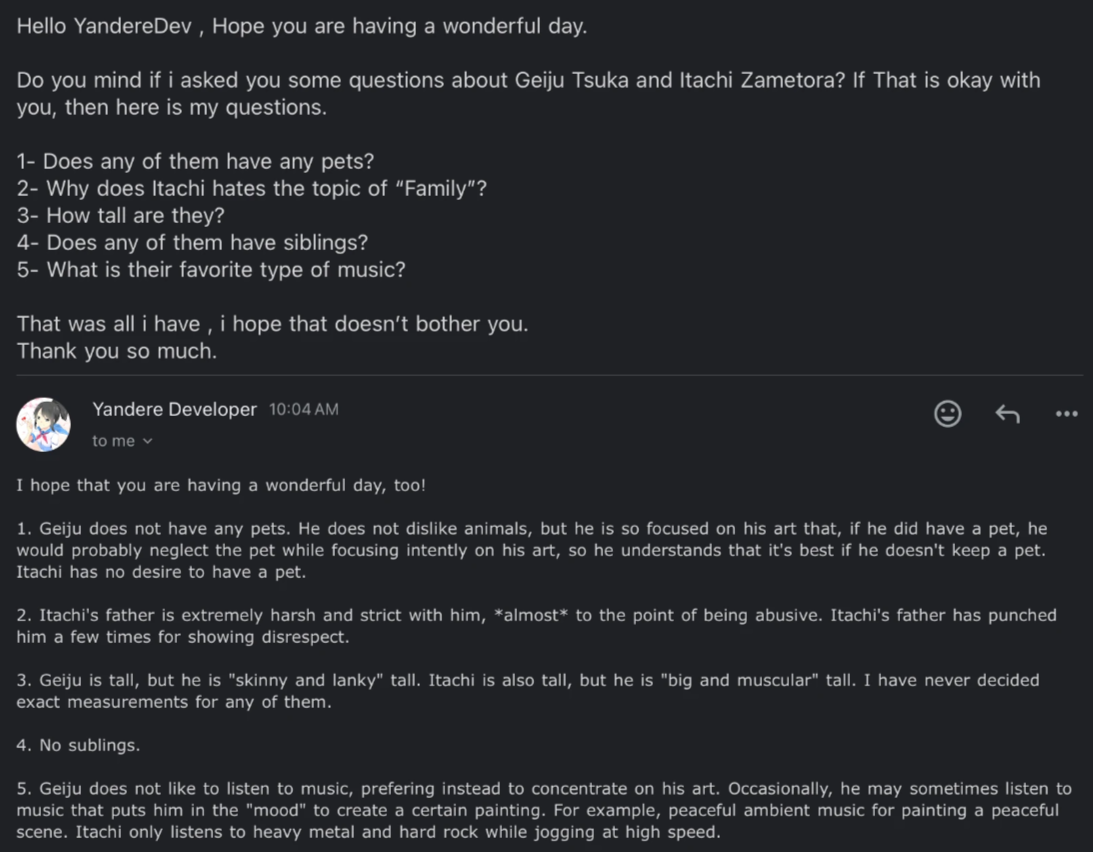
Task: Click the 10:04 AM timestamp
Action: 303,409
